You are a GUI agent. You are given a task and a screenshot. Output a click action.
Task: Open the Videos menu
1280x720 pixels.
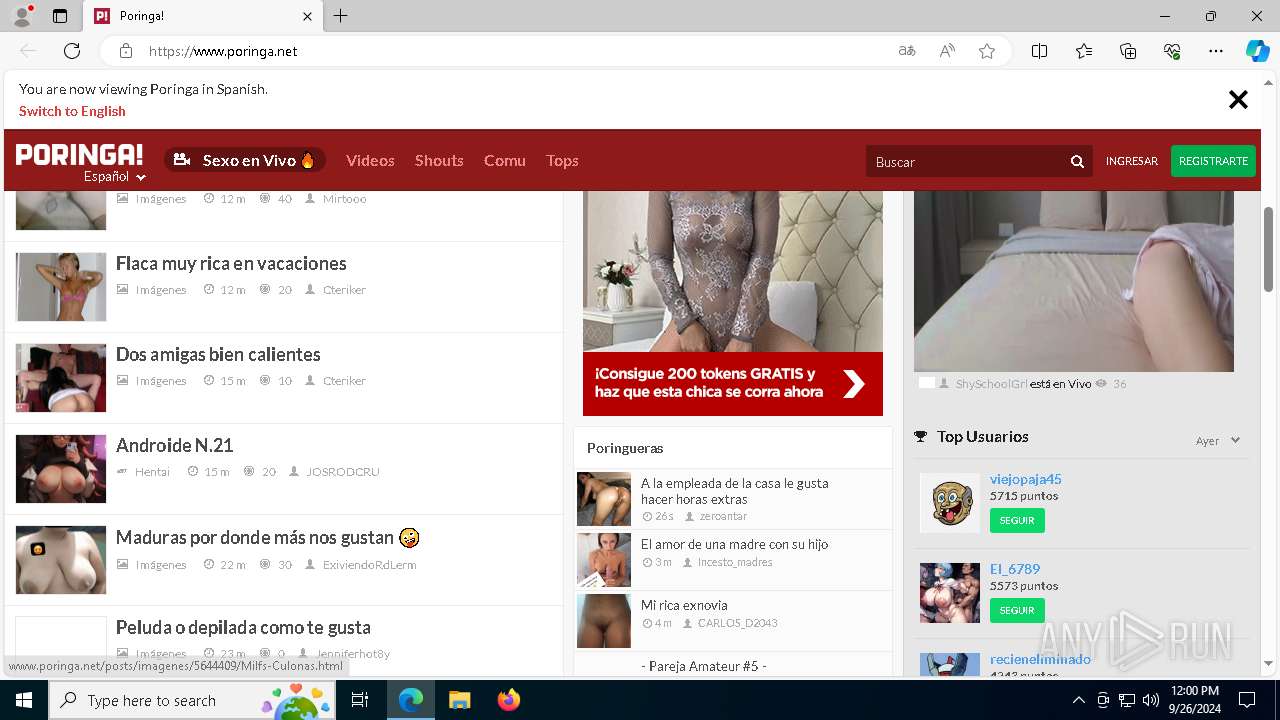pos(370,160)
